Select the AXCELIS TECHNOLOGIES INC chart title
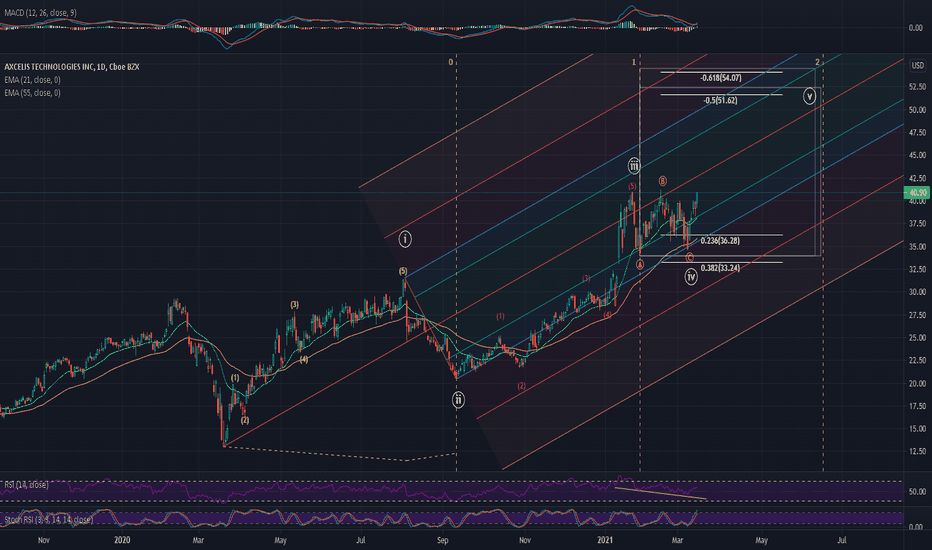Image resolution: width=932 pixels, height=550 pixels. pyautogui.click(x=72, y=67)
